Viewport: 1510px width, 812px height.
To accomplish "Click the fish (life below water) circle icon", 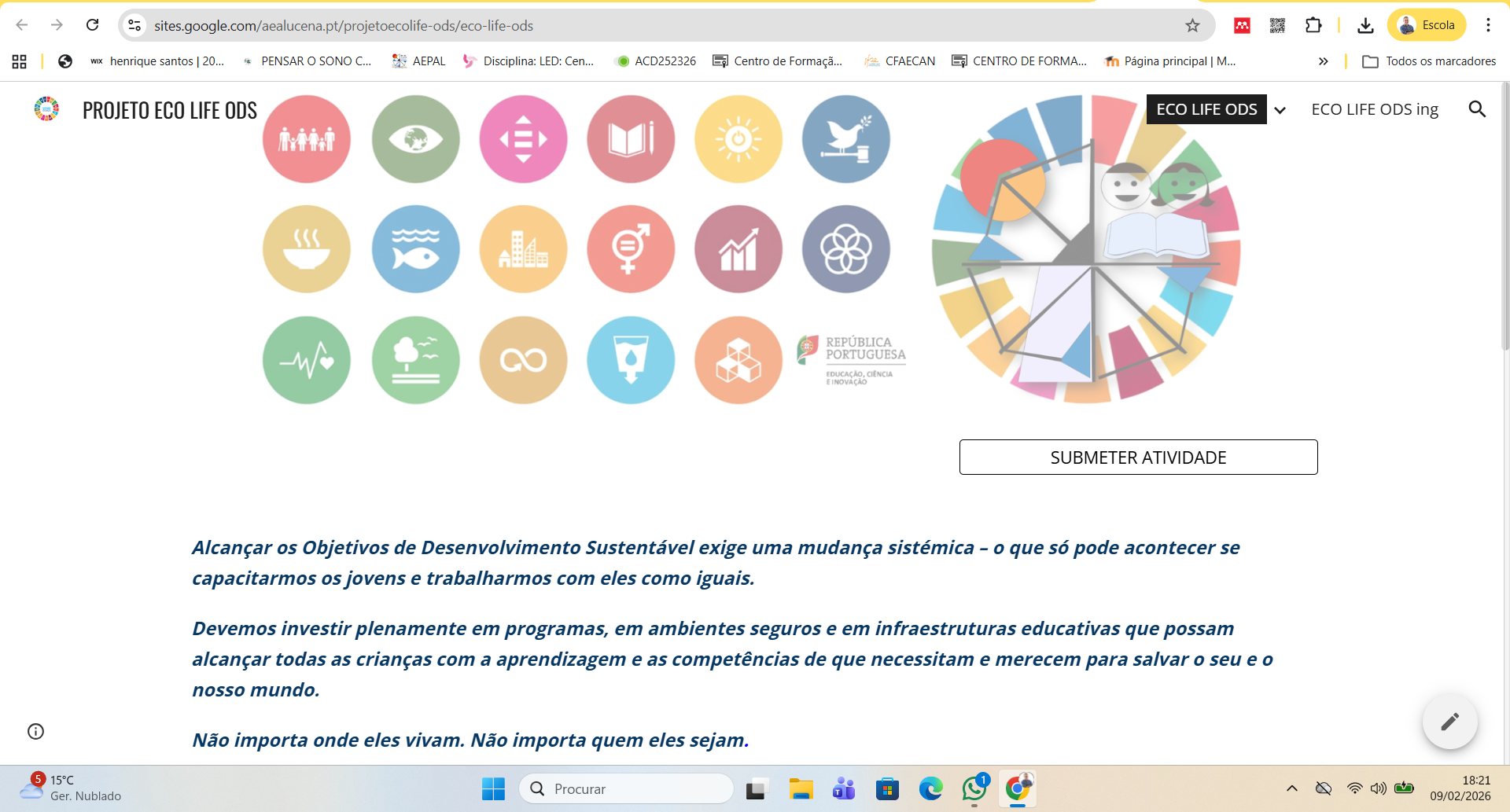I will (x=416, y=249).
